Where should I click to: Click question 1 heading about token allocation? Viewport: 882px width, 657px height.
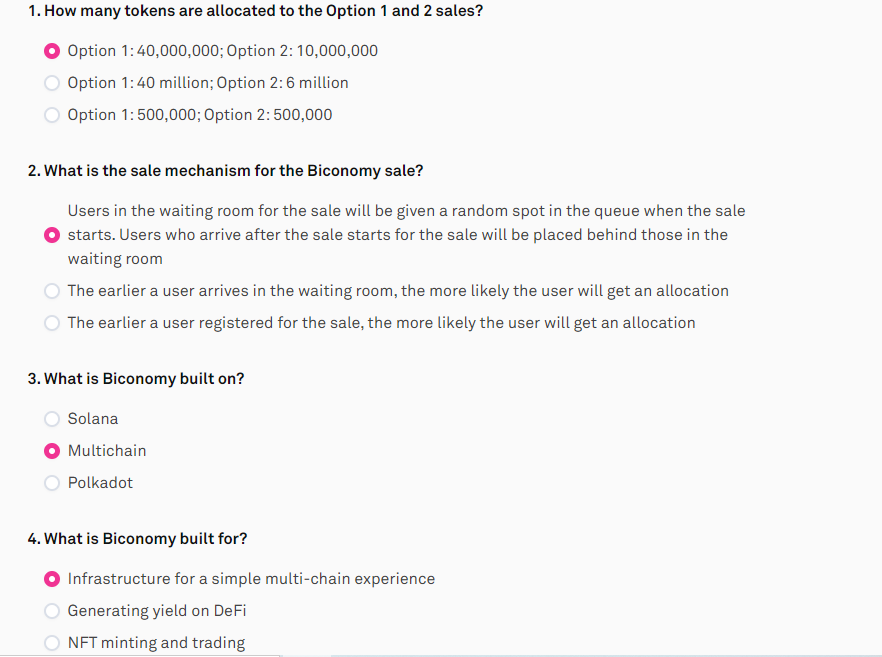[x=255, y=11]
